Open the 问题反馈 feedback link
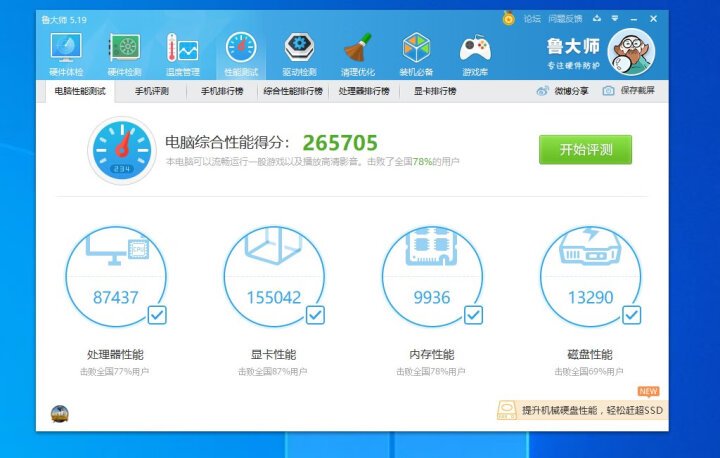Viewport: 720px width, 458px height. (565, 19)
